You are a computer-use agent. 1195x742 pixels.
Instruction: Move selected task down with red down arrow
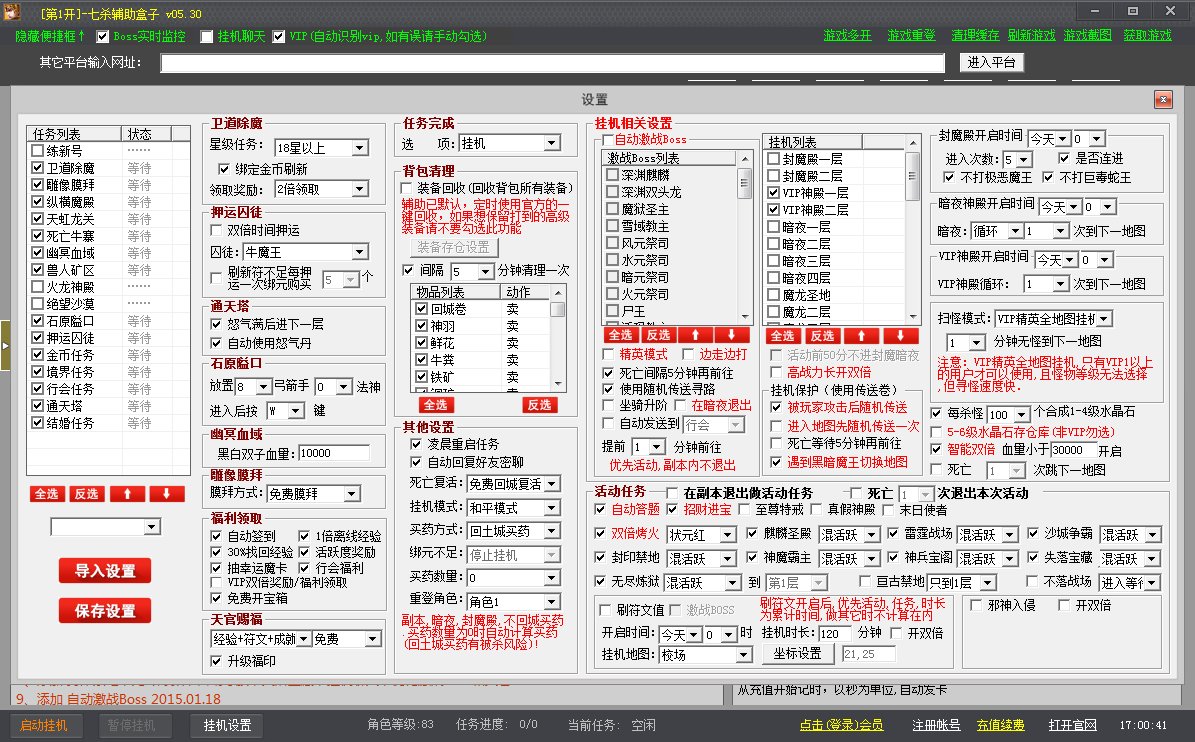pos(168,494)
